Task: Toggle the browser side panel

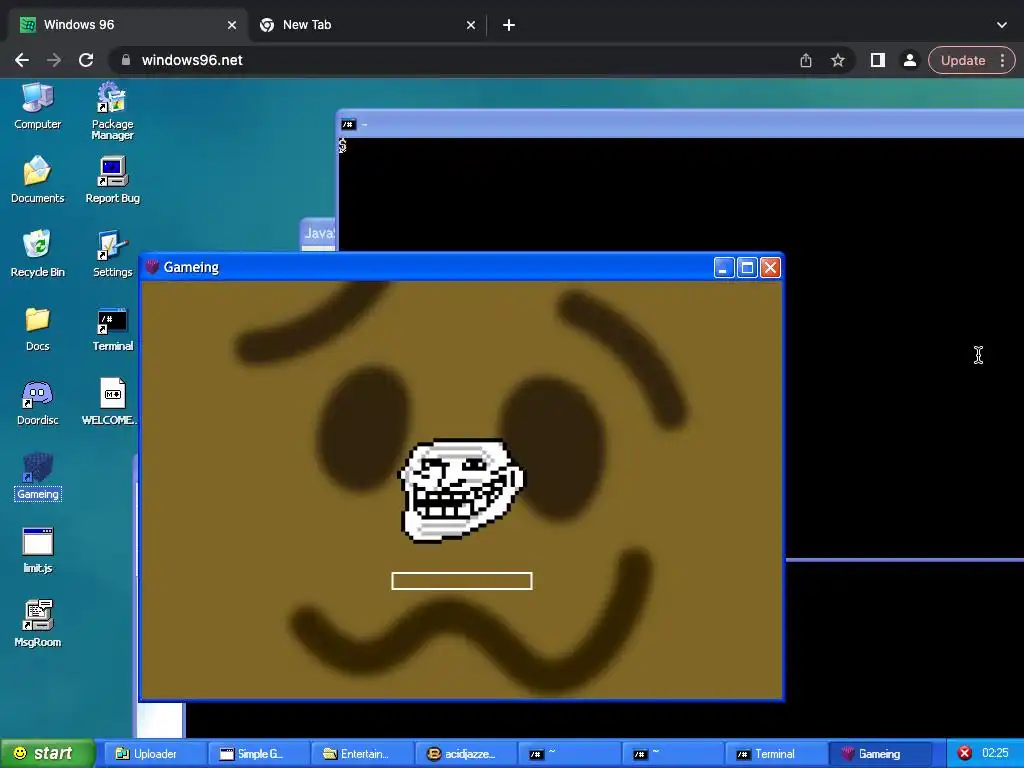Action: coord(878,60)
